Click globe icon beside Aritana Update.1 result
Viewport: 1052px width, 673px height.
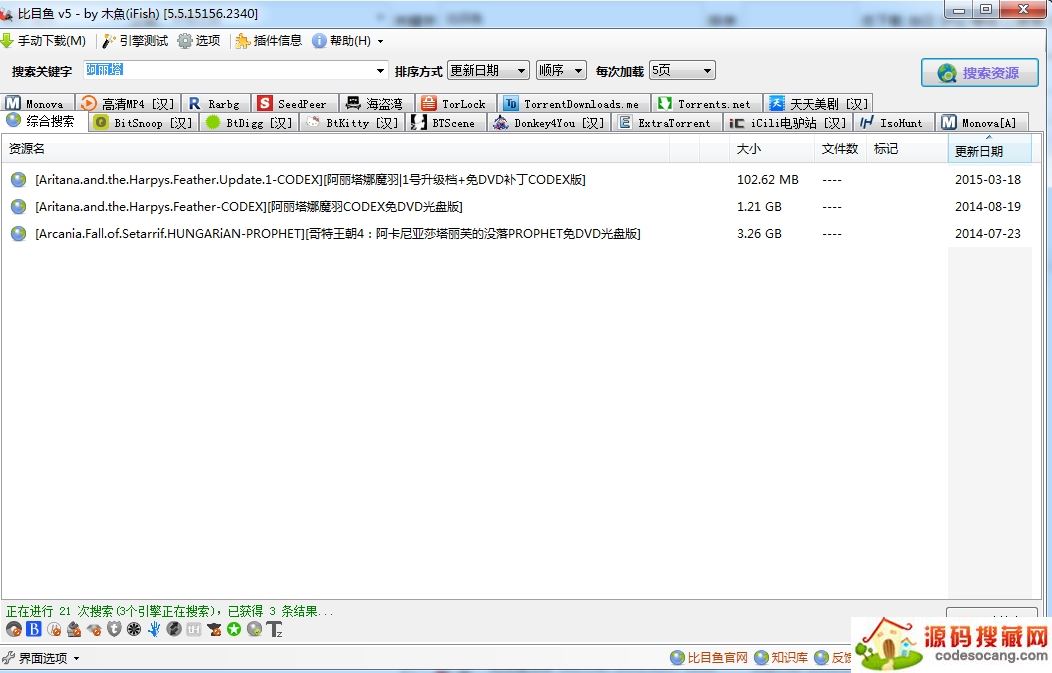(19, 180)
